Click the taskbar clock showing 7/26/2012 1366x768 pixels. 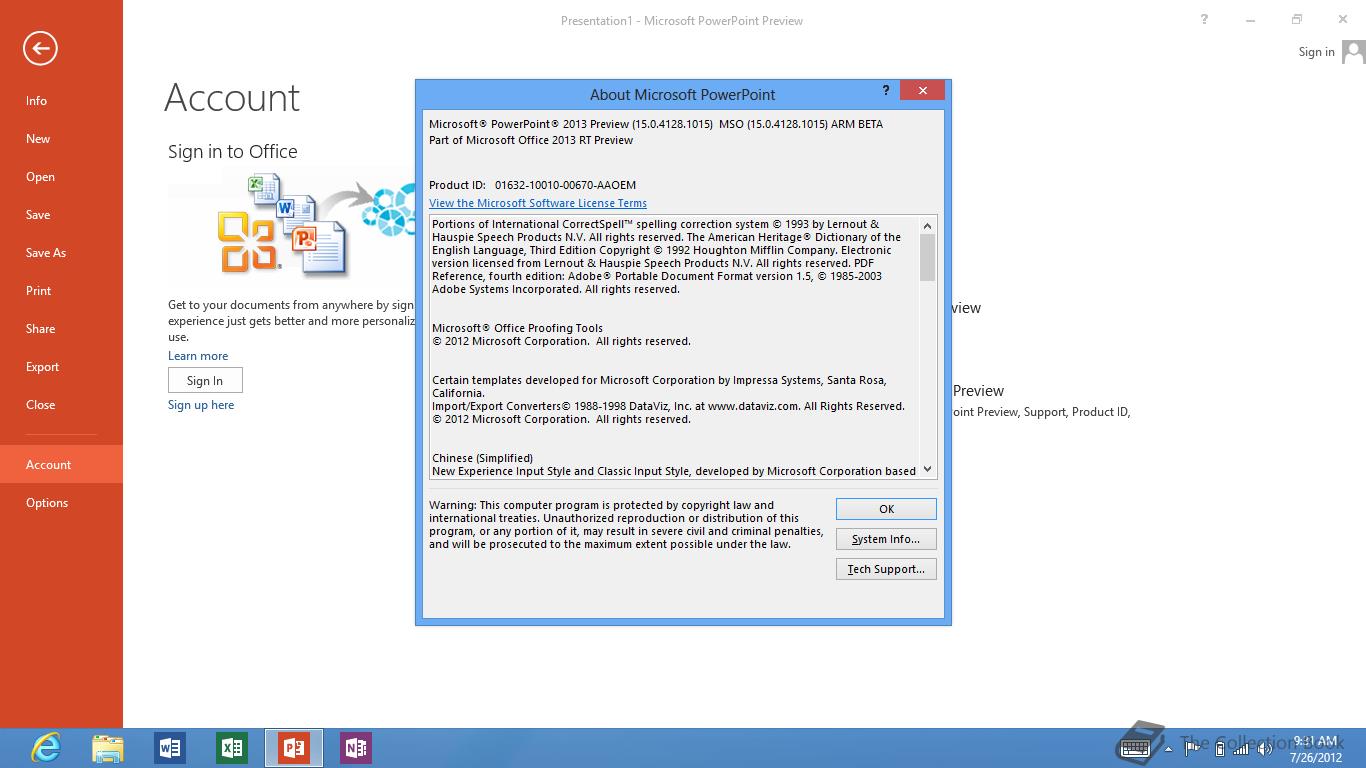pyautogui.click(x=1316, y=749)
